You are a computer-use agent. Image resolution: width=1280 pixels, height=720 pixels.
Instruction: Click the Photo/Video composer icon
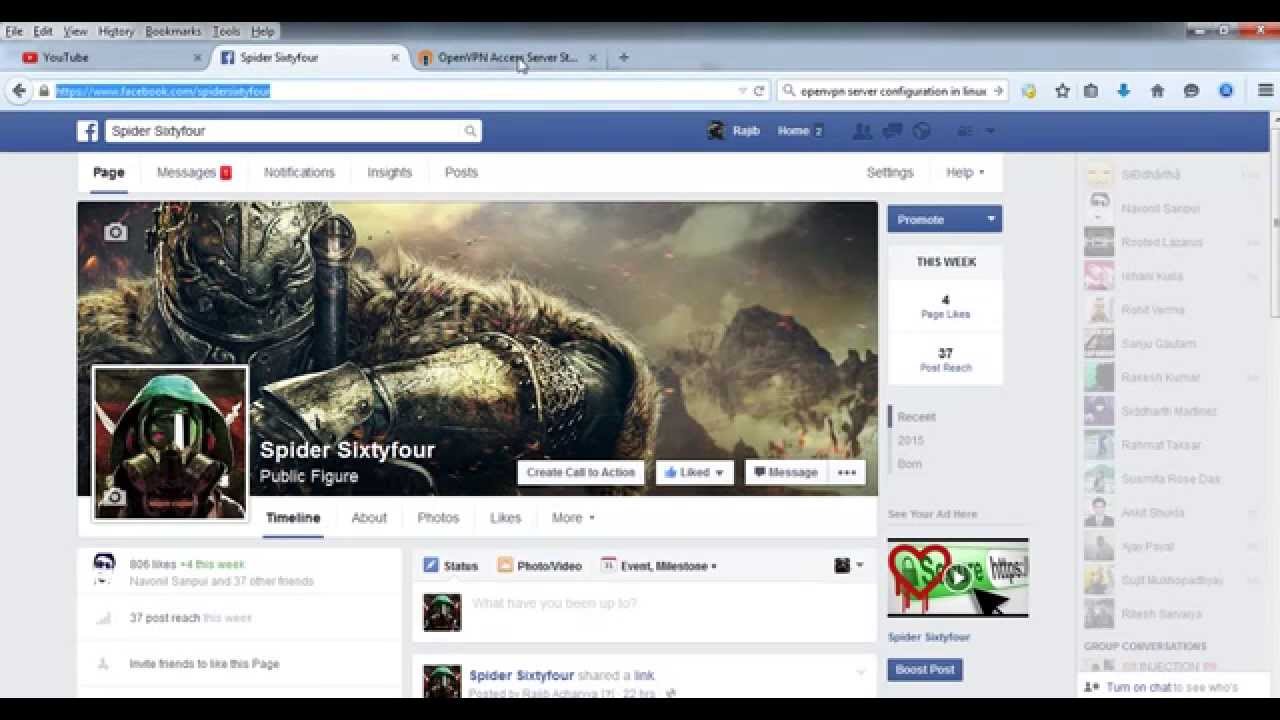click(505, 566)
